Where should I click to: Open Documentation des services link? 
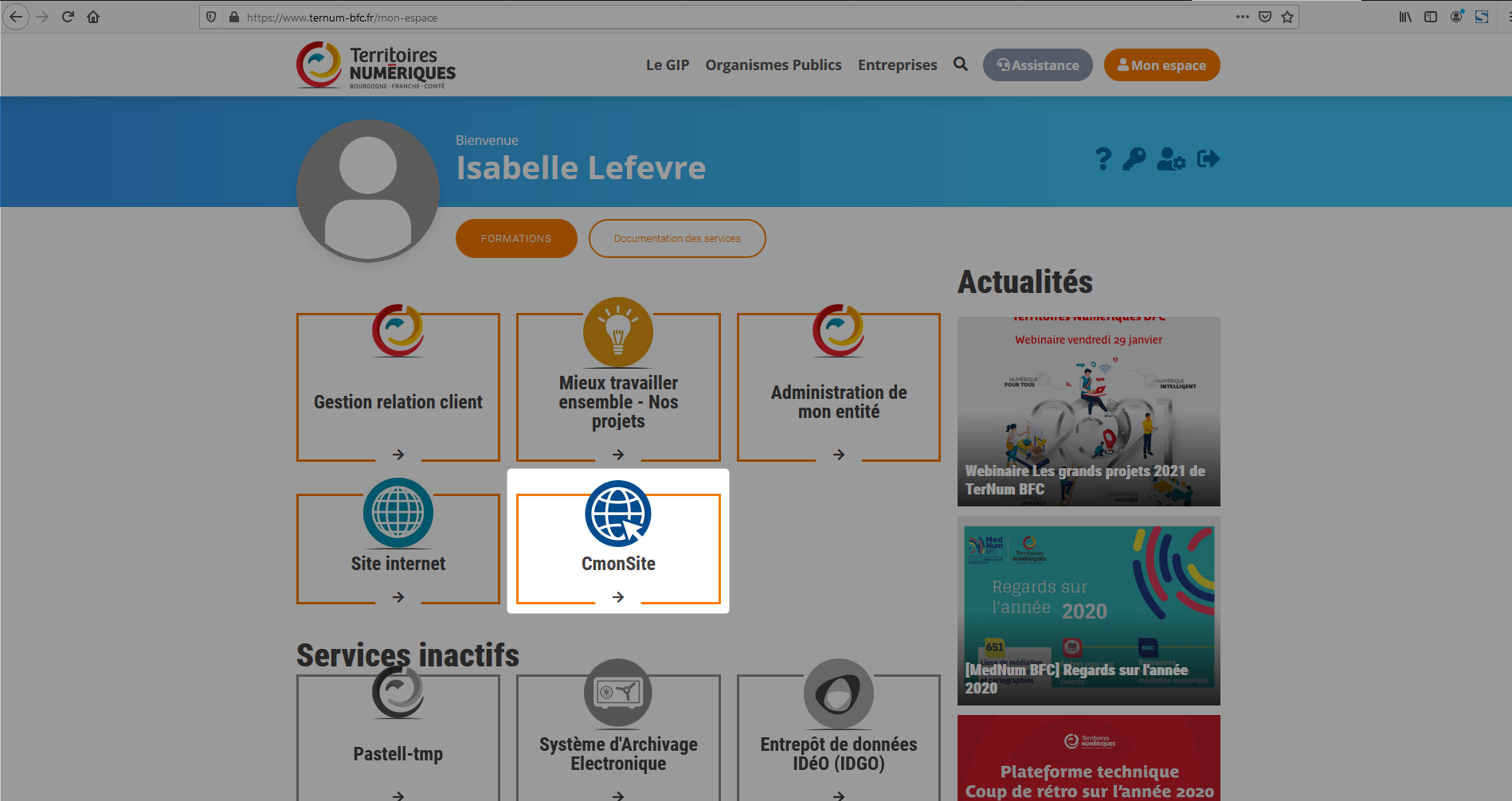pyautogui.click(x=677, y=239)
